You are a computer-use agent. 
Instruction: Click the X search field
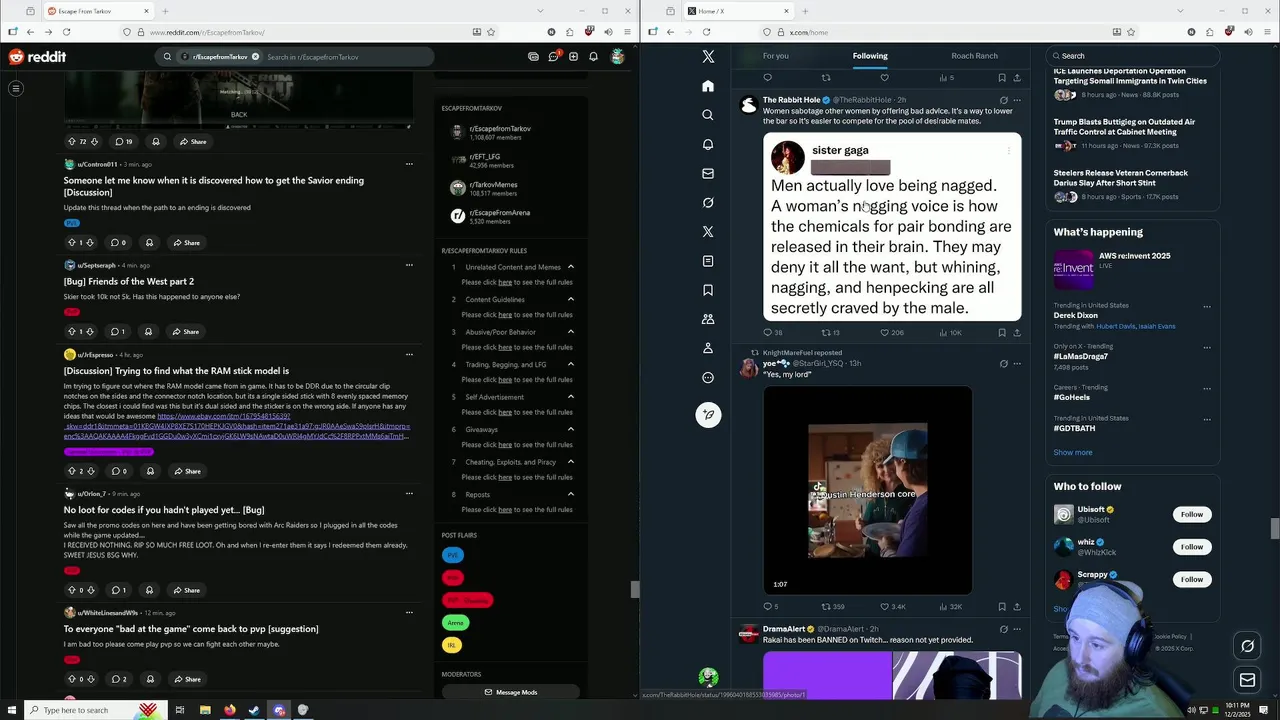(1133, 56)
